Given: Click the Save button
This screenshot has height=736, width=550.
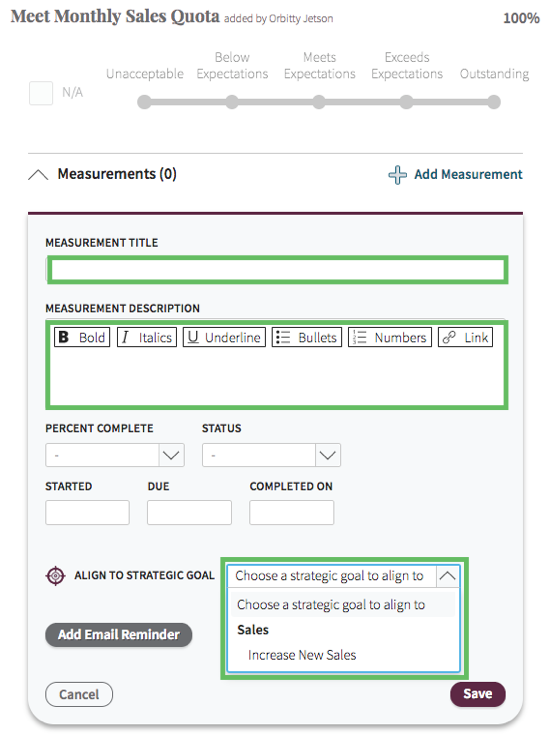Looking at the screenshot, I should click(478, 694).
